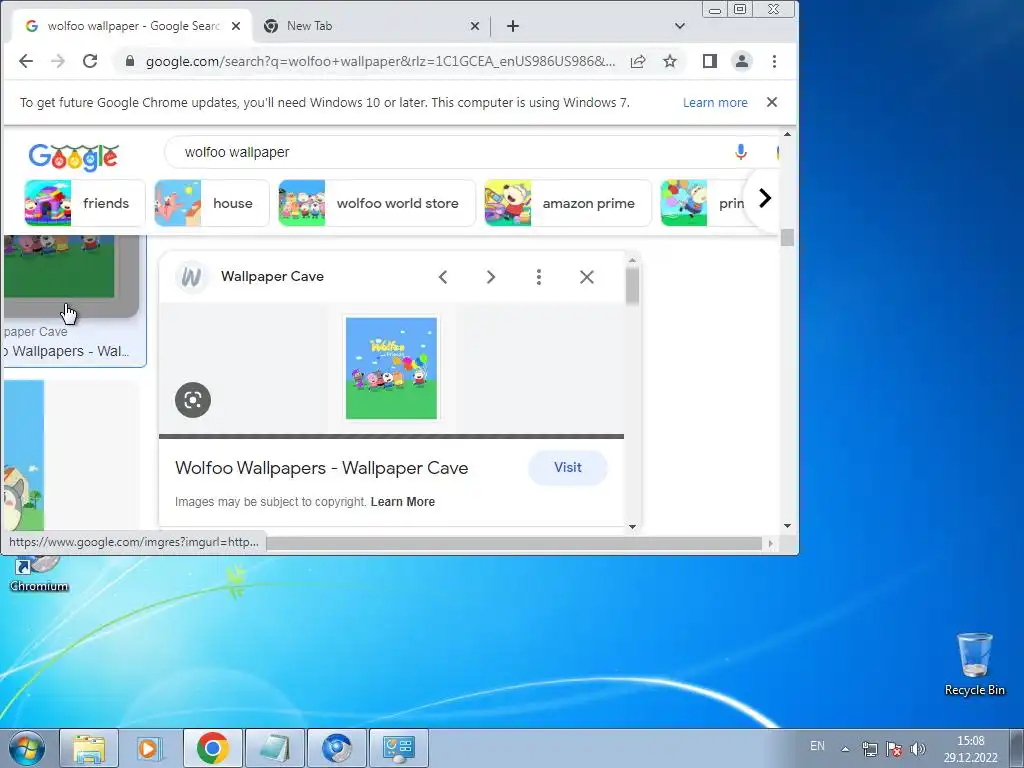Select the Recycle Bin desktop icon
Image resolution: width=1024 pixels, height=768 pixels.
[974, 664]
